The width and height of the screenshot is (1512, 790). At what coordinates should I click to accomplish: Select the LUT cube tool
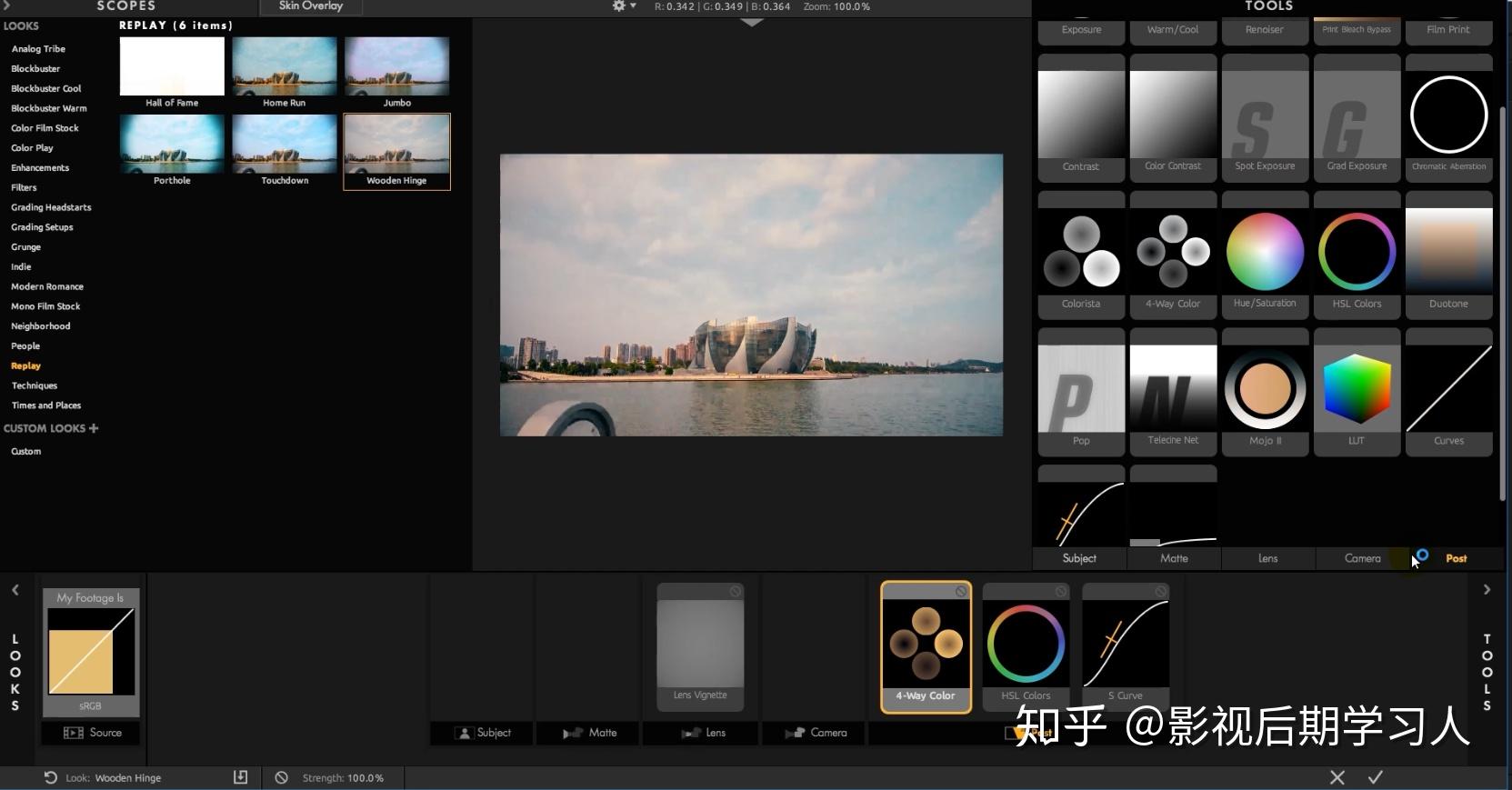(x=1357, y=392)
